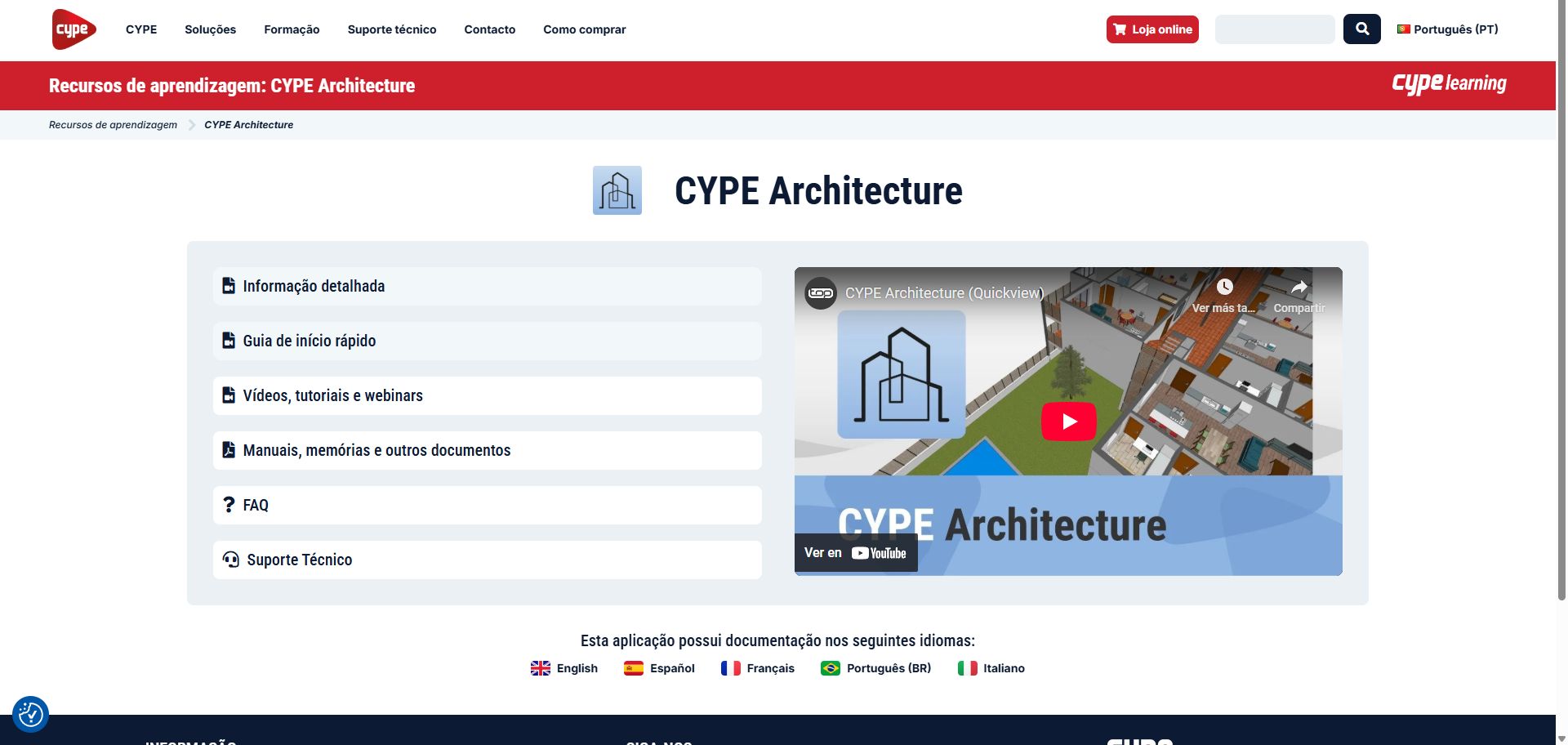Click the Compartir share arrow icon
Screen dimensions: 1568x745
pyautogui.click(x=1298, y=288)
